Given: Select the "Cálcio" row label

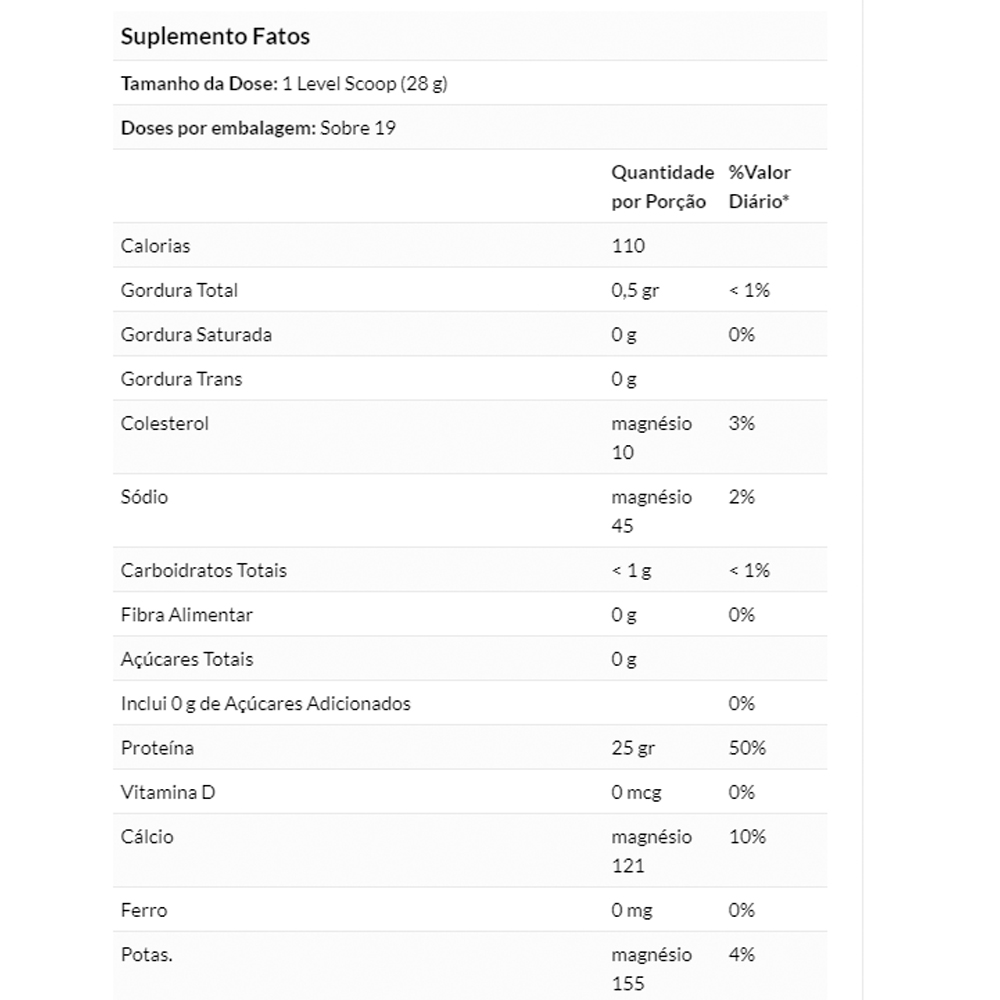Looking at the screenshot, I should click(x=147, y=836).
